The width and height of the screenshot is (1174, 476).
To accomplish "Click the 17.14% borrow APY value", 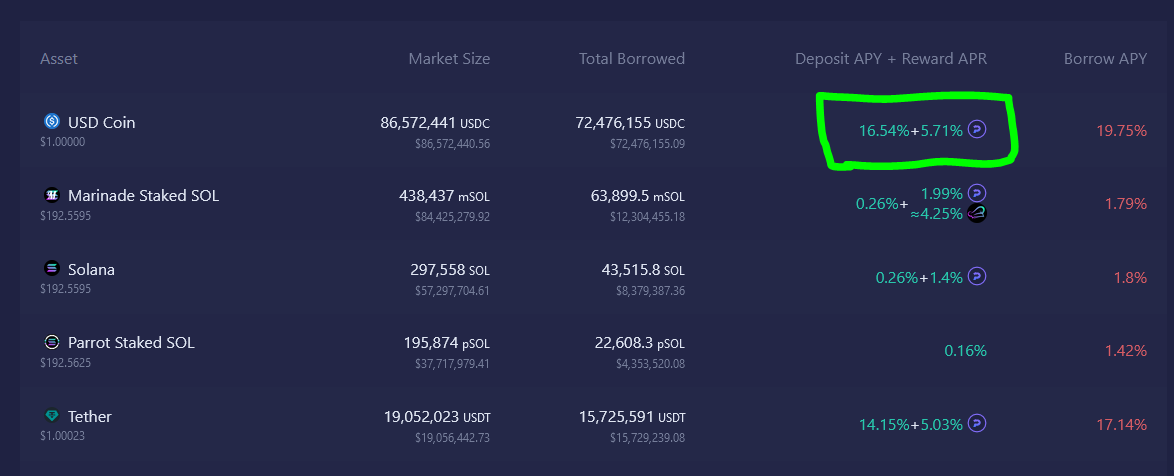I will tap(1122, 425).
